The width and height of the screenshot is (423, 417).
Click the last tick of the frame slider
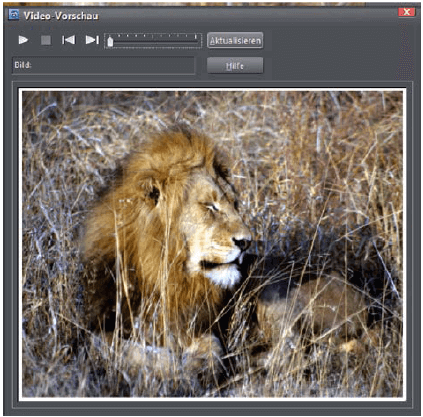point(196,36)
